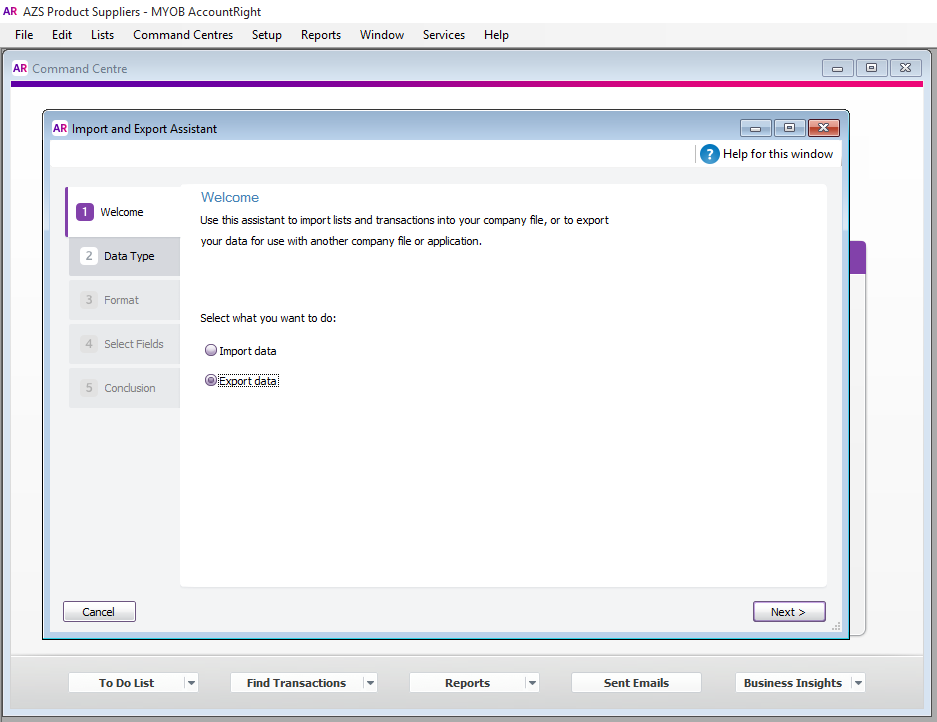Click the Next > button
This screenshot has width=937, height=722.
click(x=789, y=611)
